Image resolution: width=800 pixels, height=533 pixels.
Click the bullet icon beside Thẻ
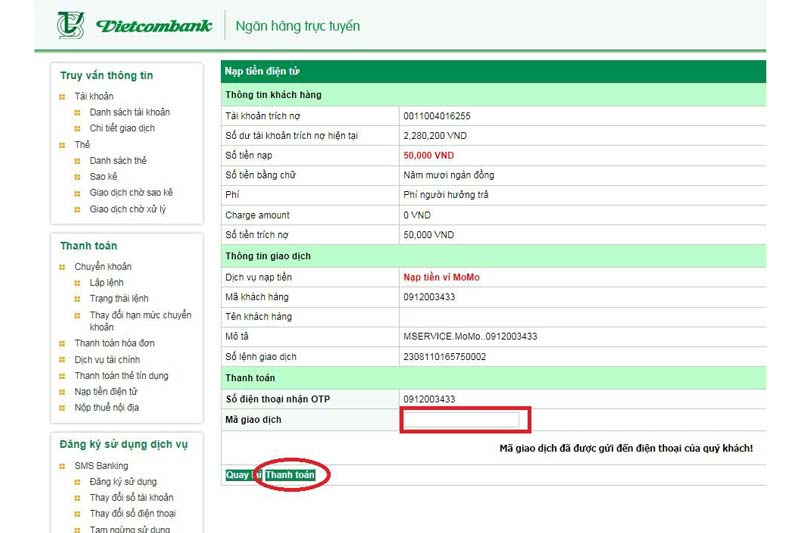coord(62,145)
